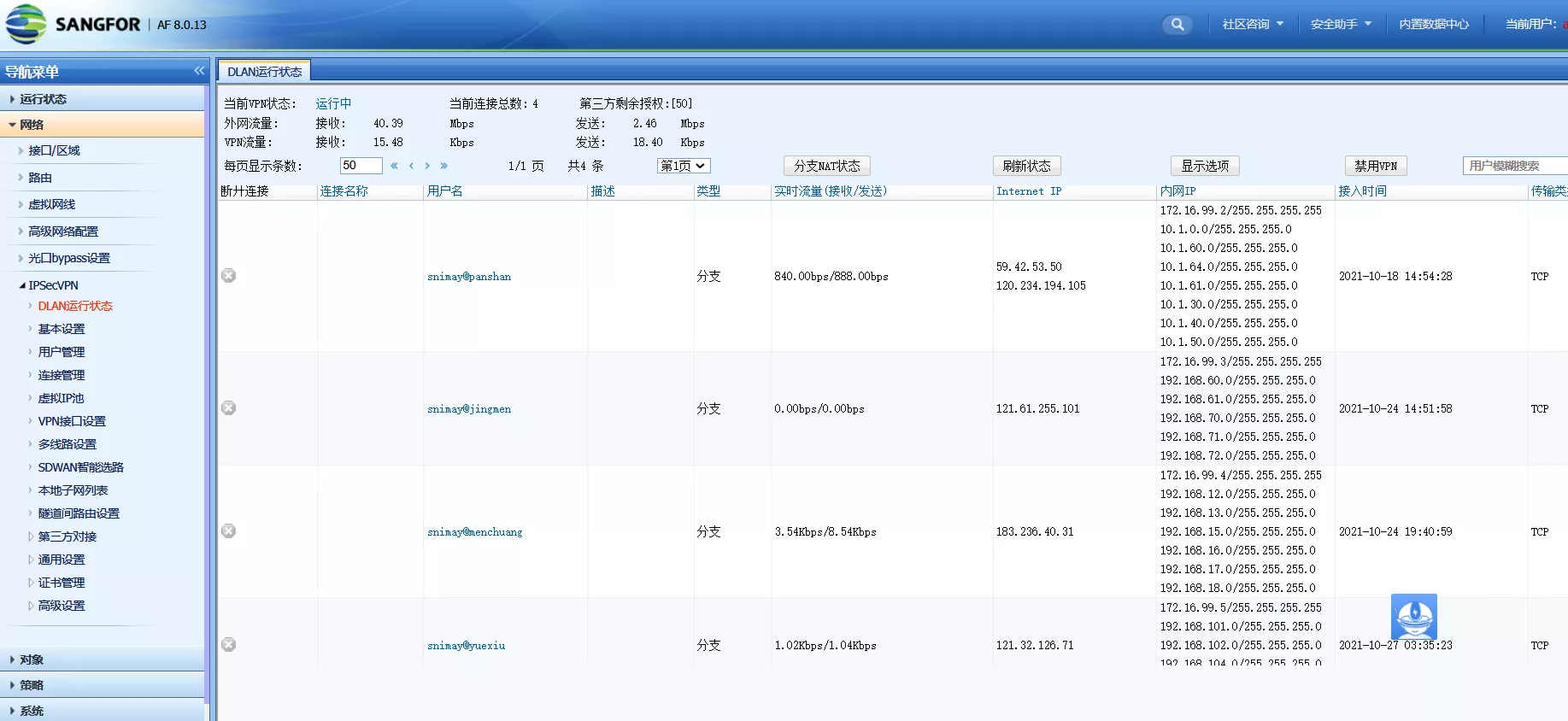Image resolution: width=1568 pixels, height=721 pixels.
Task: Click the 用户名 column header
Action: (445, 191)
